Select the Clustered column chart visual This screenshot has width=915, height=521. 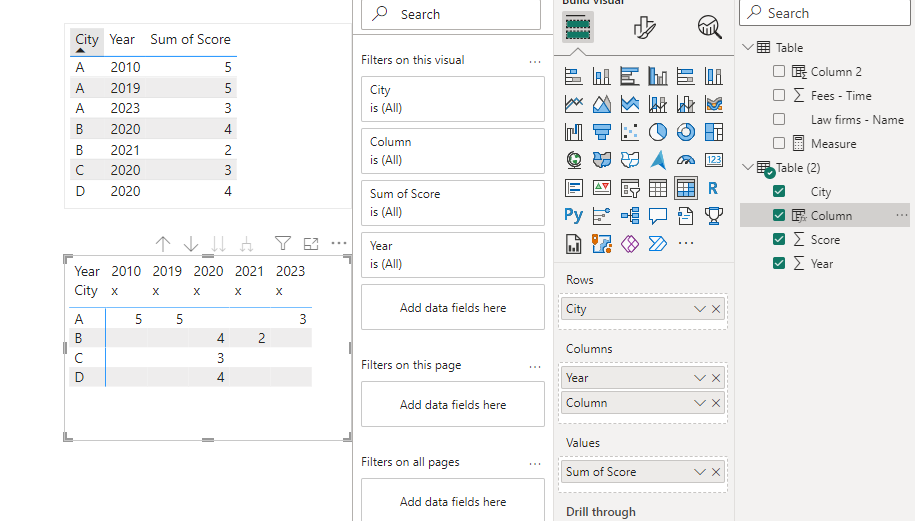[658, 76]
